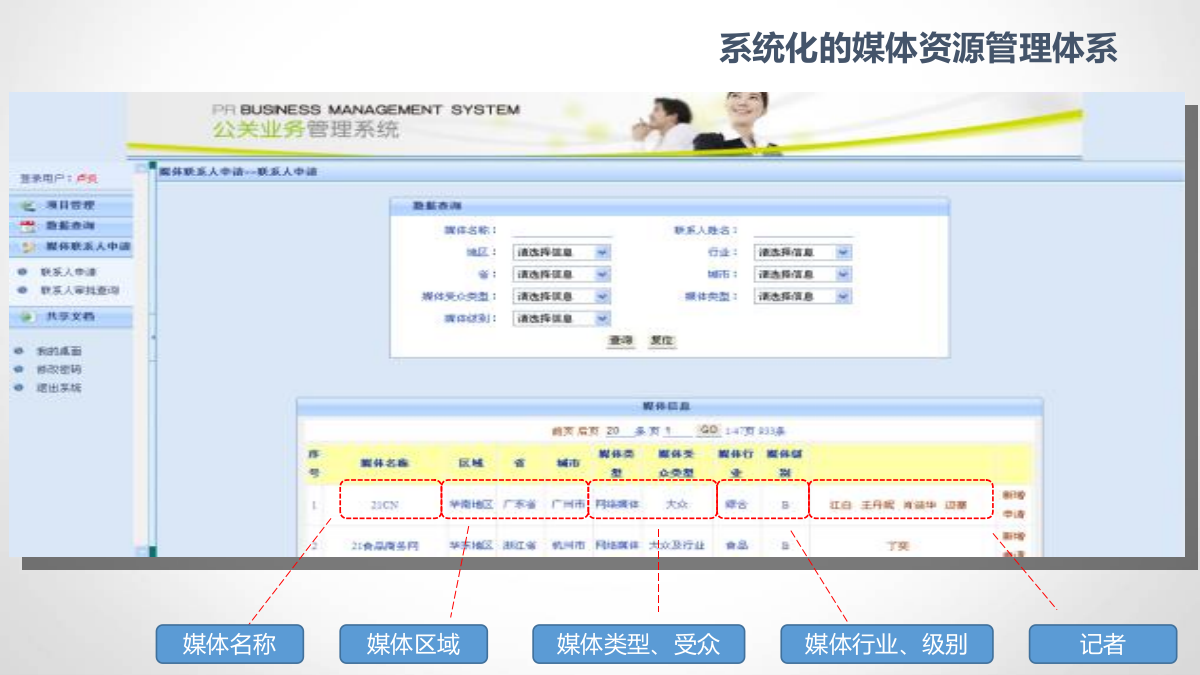Click the 项目管理 folder icon in sidebar
This screenshot has height=675, width=1200.
(30, 205)
